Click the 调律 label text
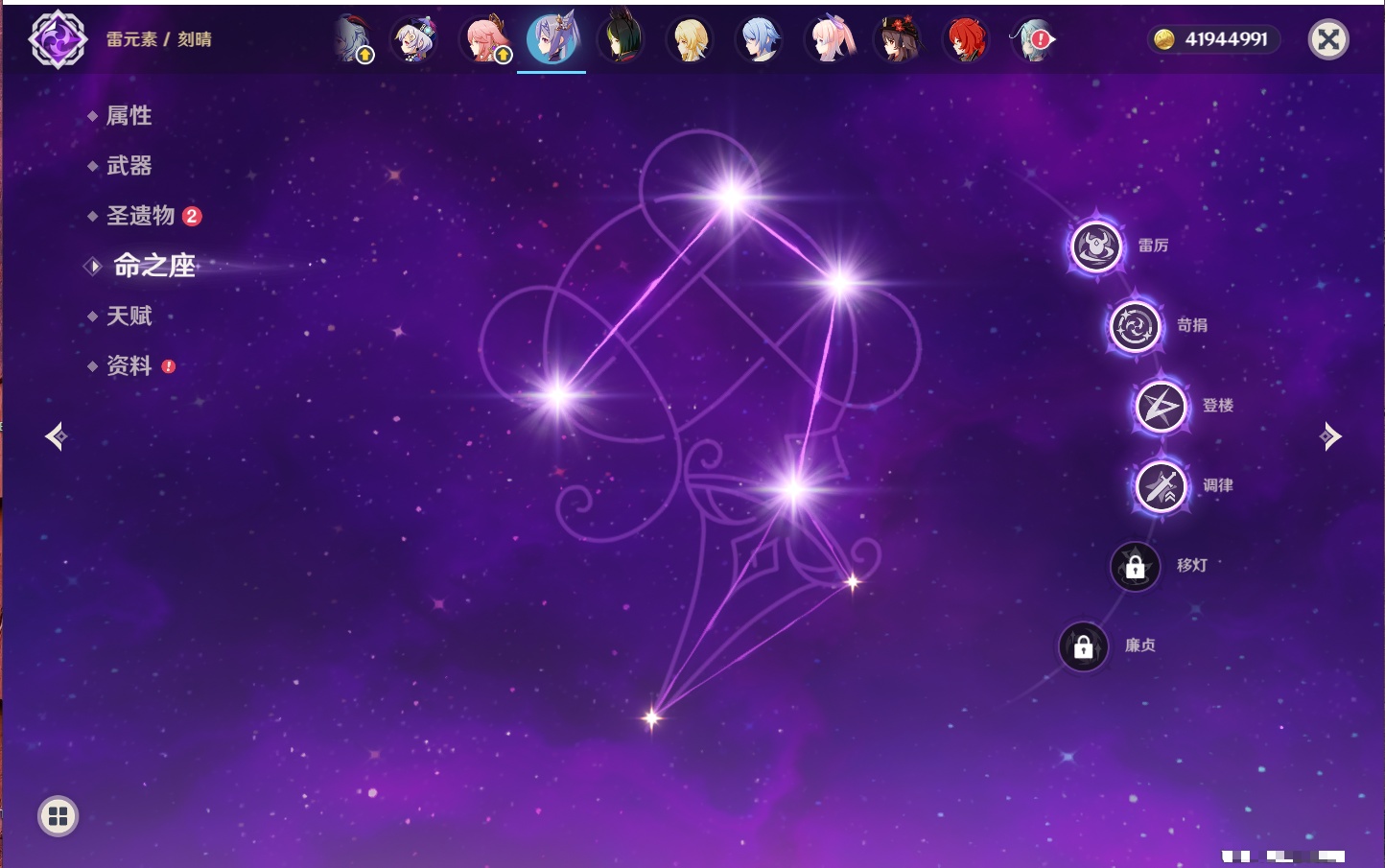This screenshot has height=868, width=1385. [1218, 486]
